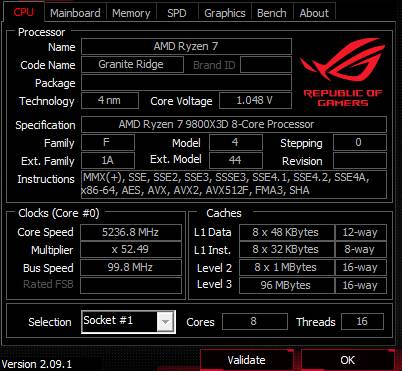Click the Threads count value 16
This screenshot has width=402, height=371.
tap(362, 321)
